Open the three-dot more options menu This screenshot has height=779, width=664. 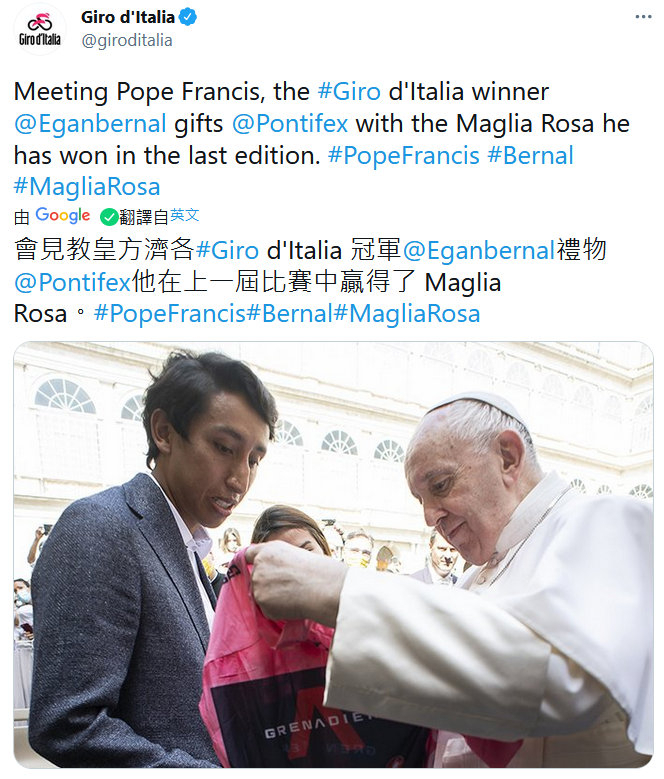[643, 17]
